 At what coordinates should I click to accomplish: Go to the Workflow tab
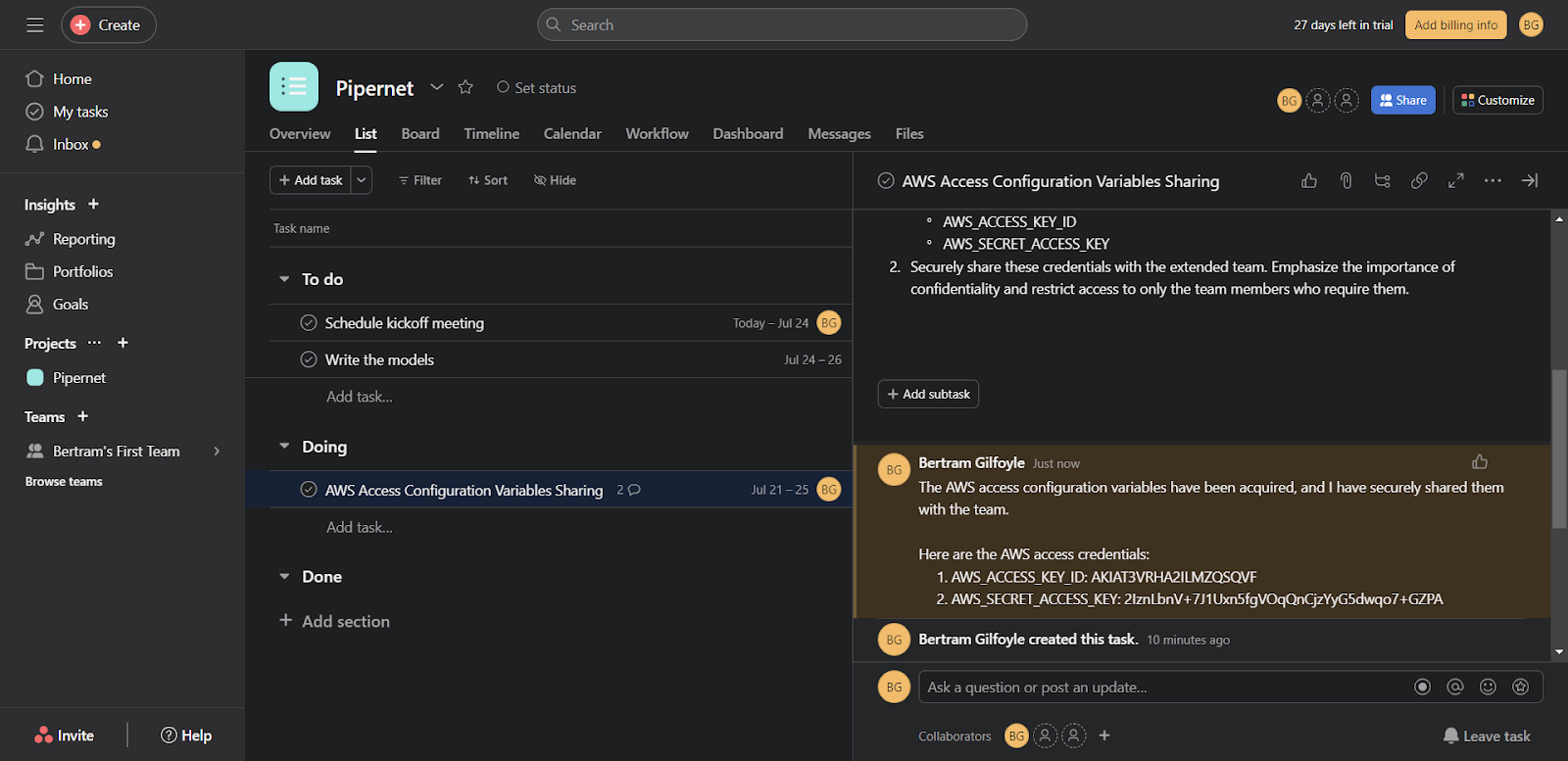point(658,133)
